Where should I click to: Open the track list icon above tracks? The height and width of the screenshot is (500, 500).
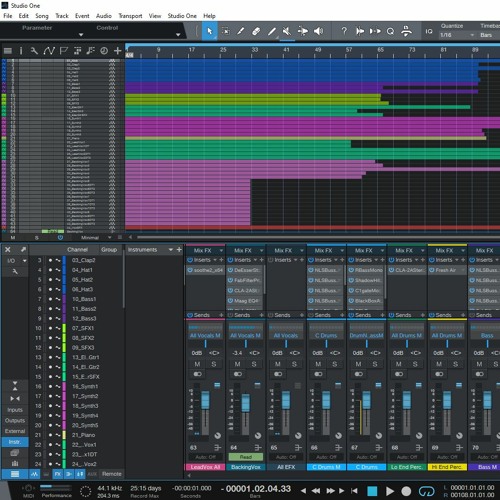pos(8,51)
